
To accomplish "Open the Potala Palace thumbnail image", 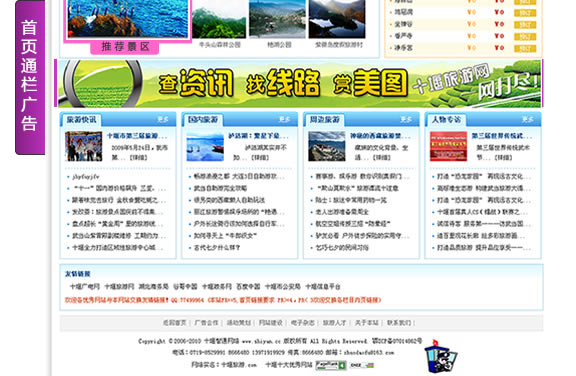I will click(x=327, y=147).
